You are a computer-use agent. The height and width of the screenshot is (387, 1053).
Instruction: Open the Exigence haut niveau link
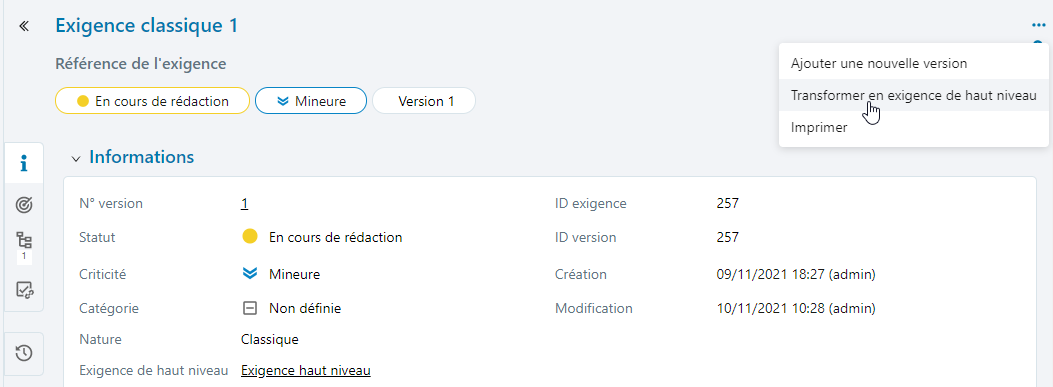click(306, 370)
